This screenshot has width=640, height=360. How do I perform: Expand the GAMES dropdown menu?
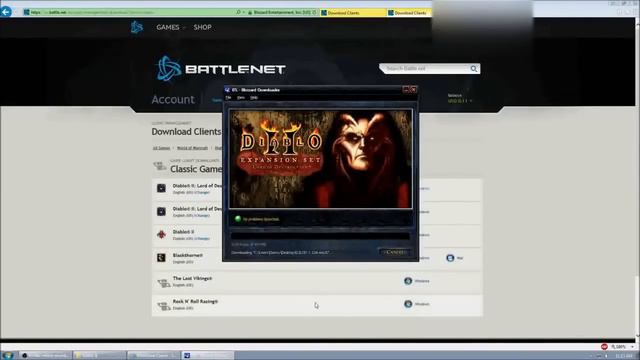171,27
